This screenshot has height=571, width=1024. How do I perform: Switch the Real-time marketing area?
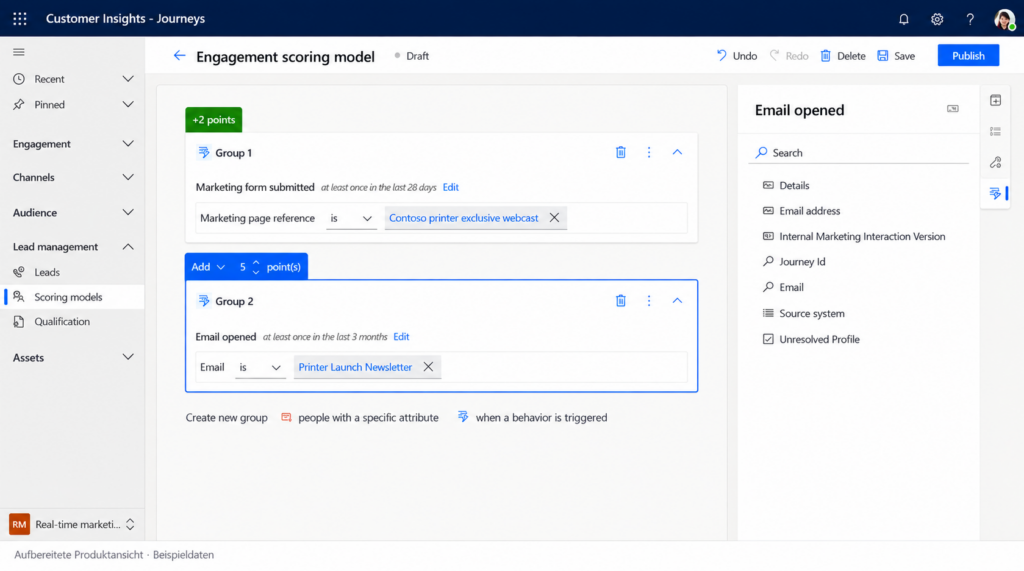pos(72,524)
